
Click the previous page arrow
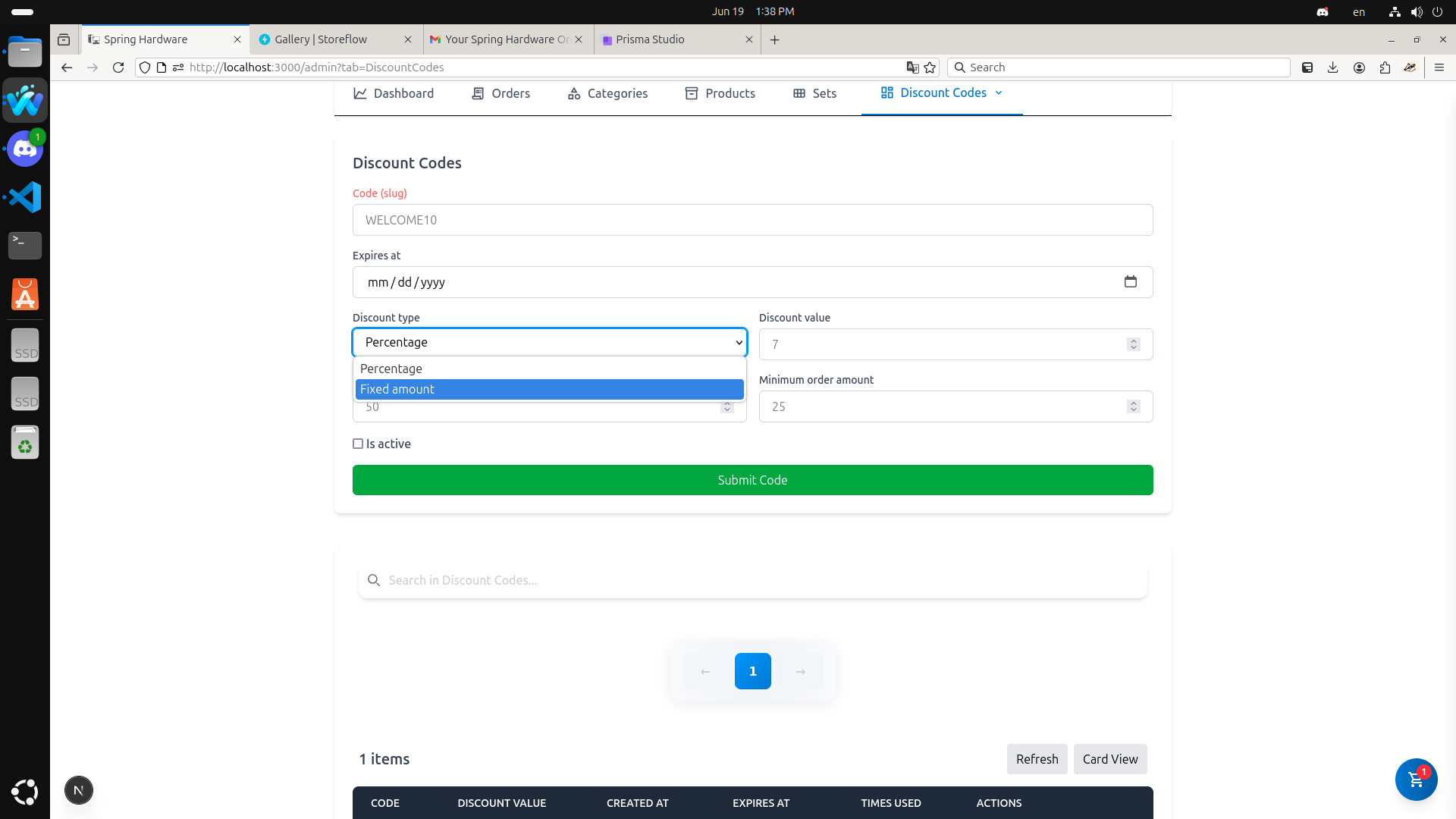(705, 671)
